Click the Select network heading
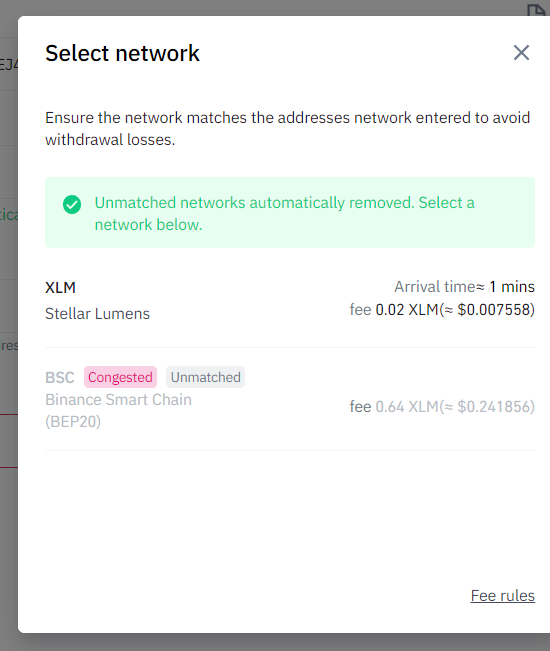Image resolution: width=550 pixels, height=651 pixels. (x=122, y=53)
